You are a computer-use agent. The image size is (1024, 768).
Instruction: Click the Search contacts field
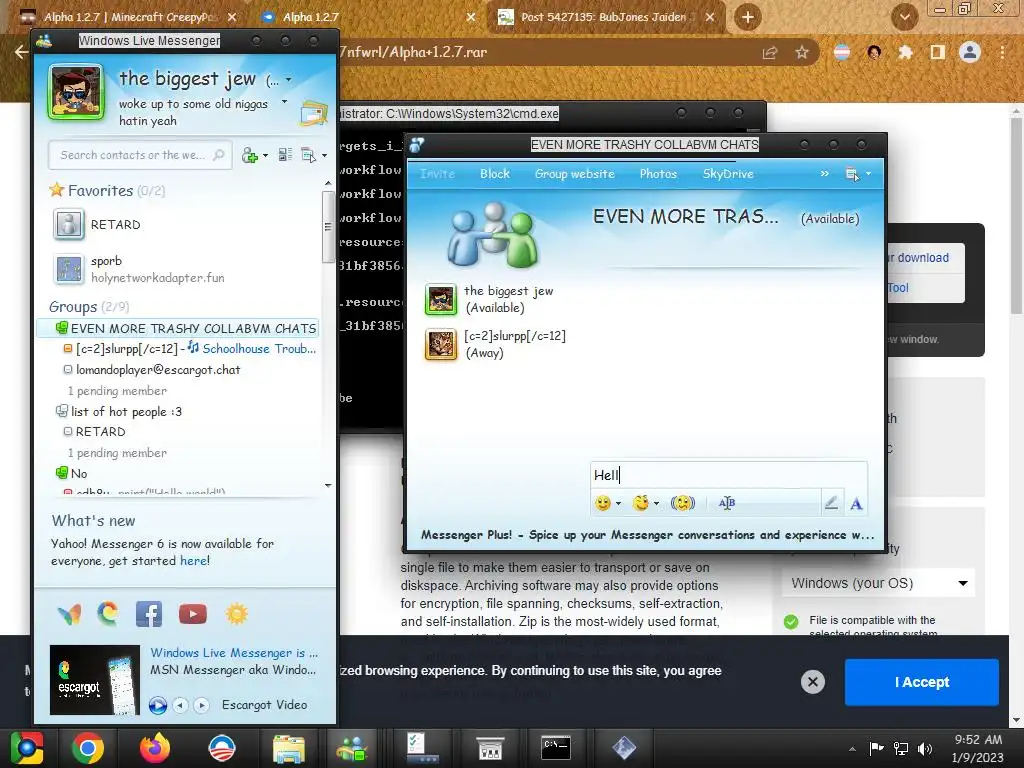(140, 155)
